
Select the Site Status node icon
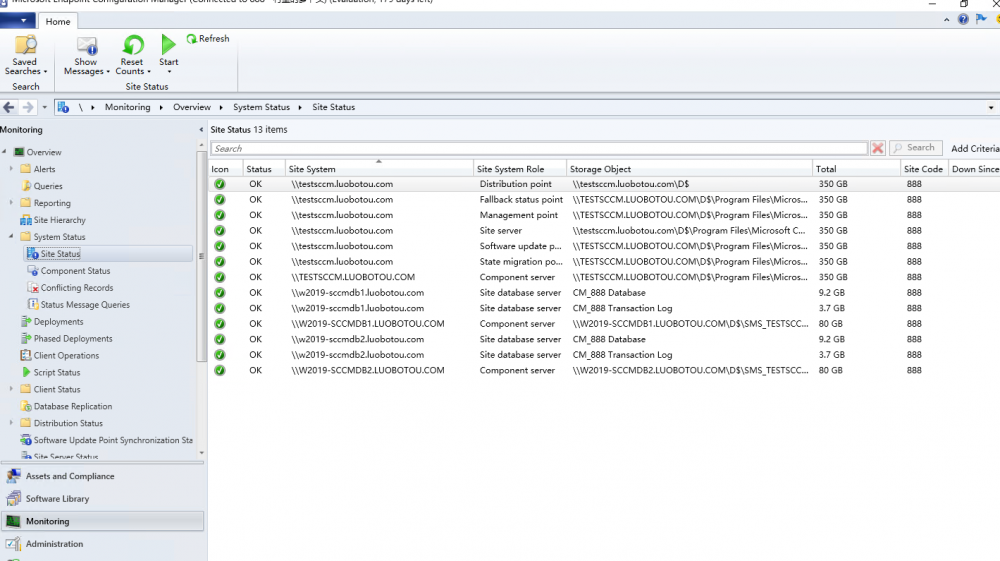tap(33, 254)
